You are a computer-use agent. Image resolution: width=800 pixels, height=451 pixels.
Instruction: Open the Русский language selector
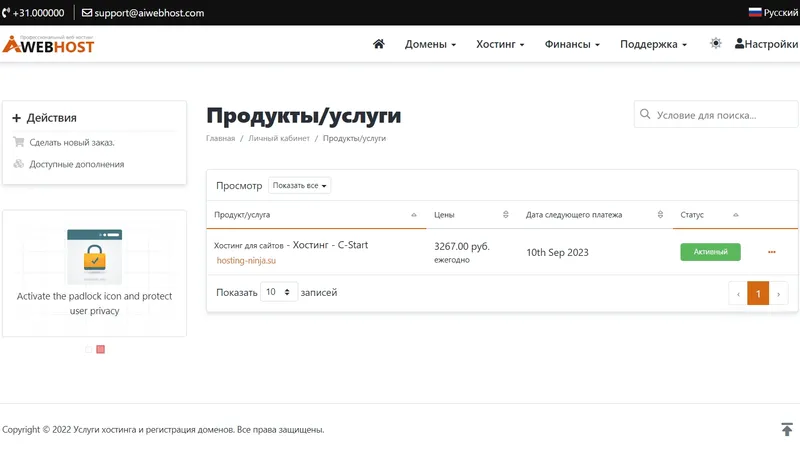pos(773,12)
